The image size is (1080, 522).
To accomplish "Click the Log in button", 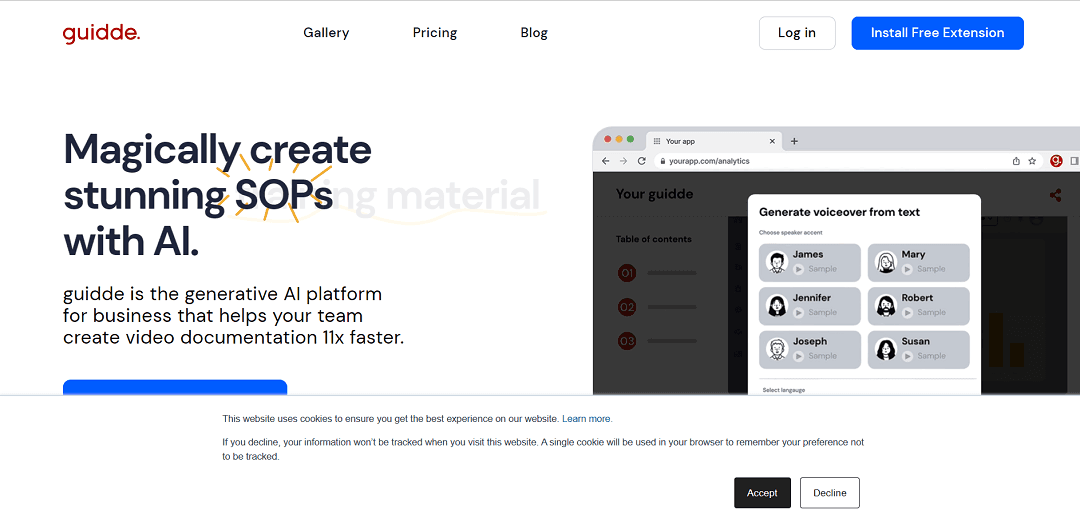I will point(797,33).
